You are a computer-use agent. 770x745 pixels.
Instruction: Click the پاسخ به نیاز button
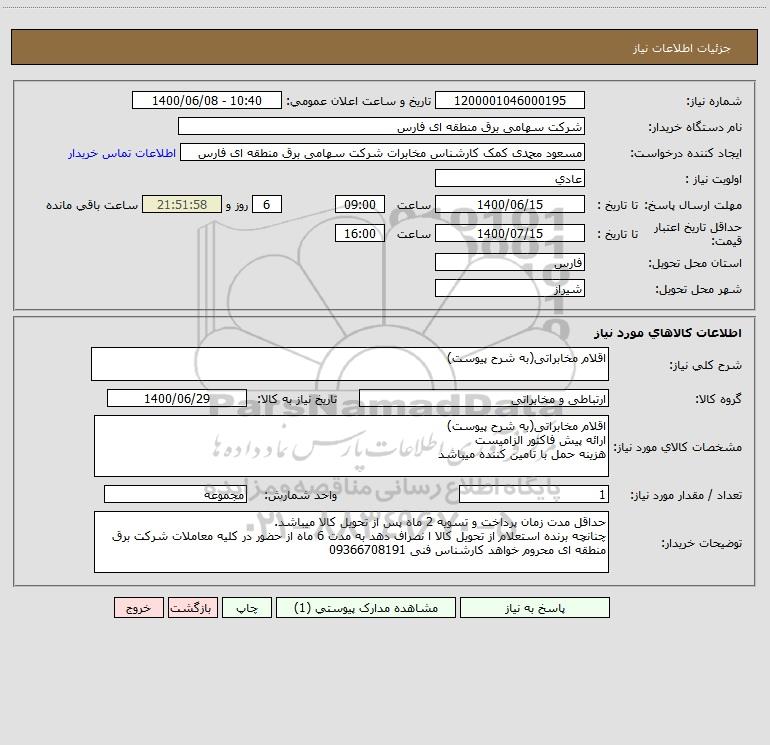(534, 607)
